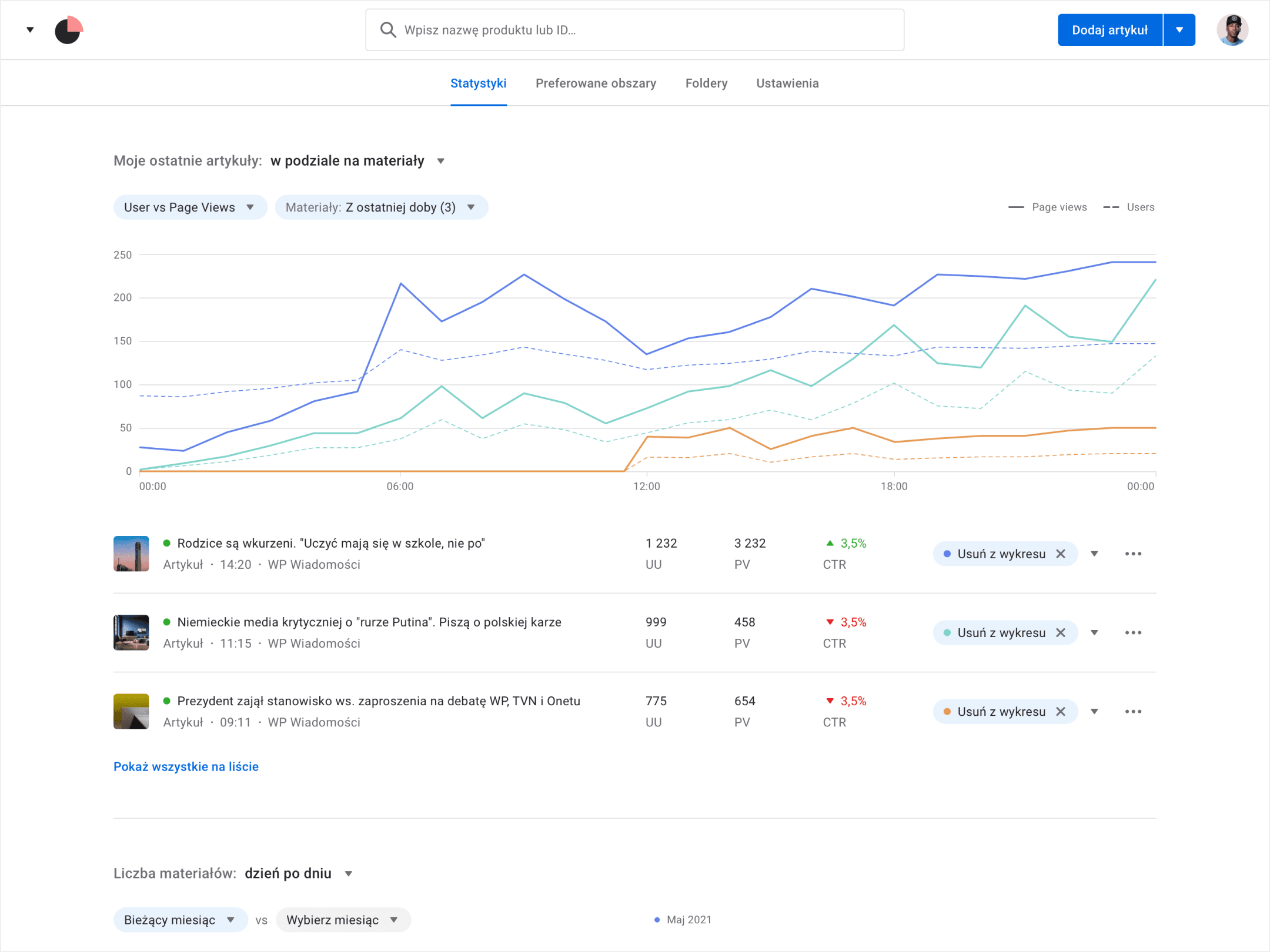1270x952 pixels.
Task: Click green status dot of Rodzice article
Action: tap(167, 544)
